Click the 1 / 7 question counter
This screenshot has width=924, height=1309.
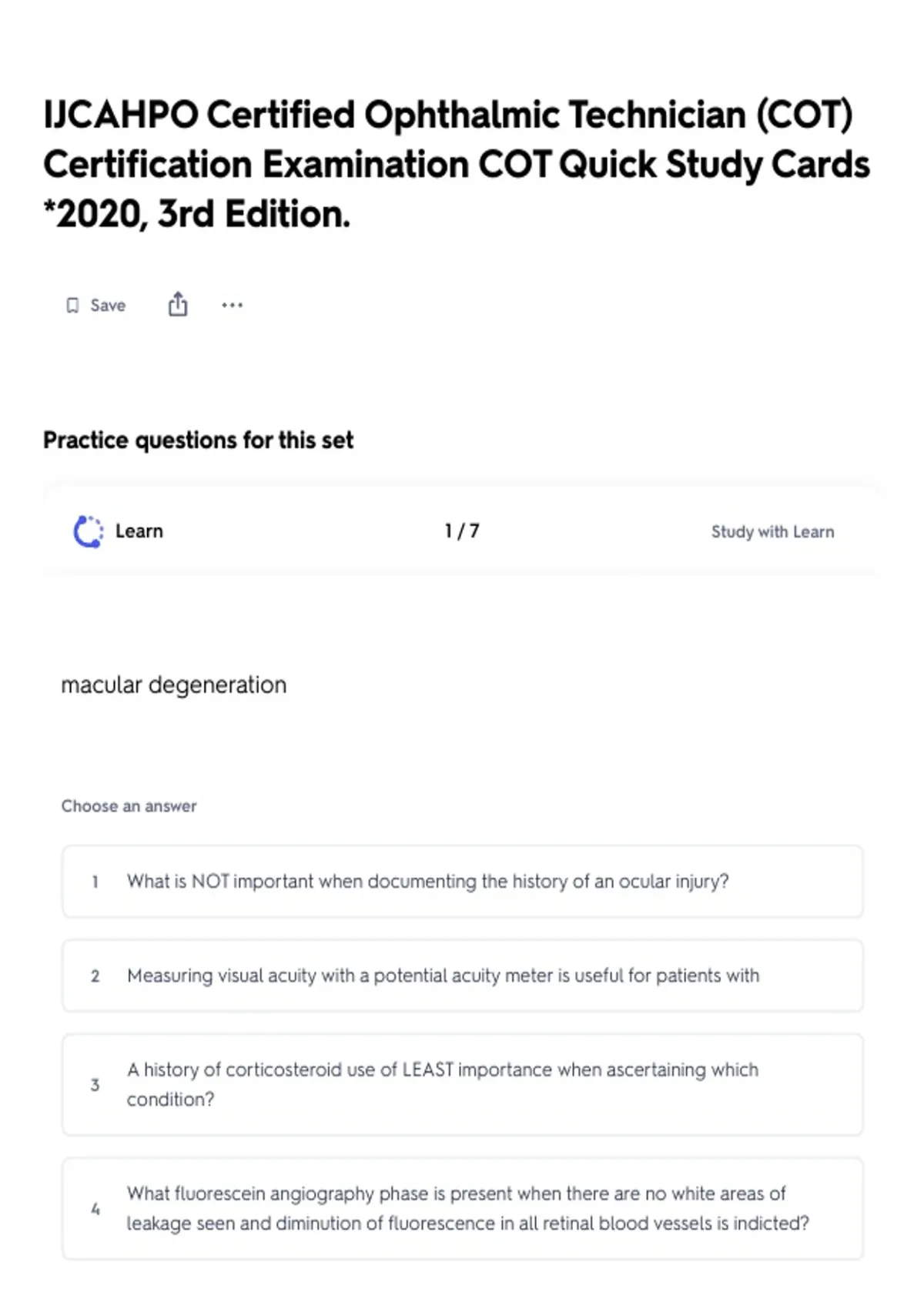tap(462, 531)
